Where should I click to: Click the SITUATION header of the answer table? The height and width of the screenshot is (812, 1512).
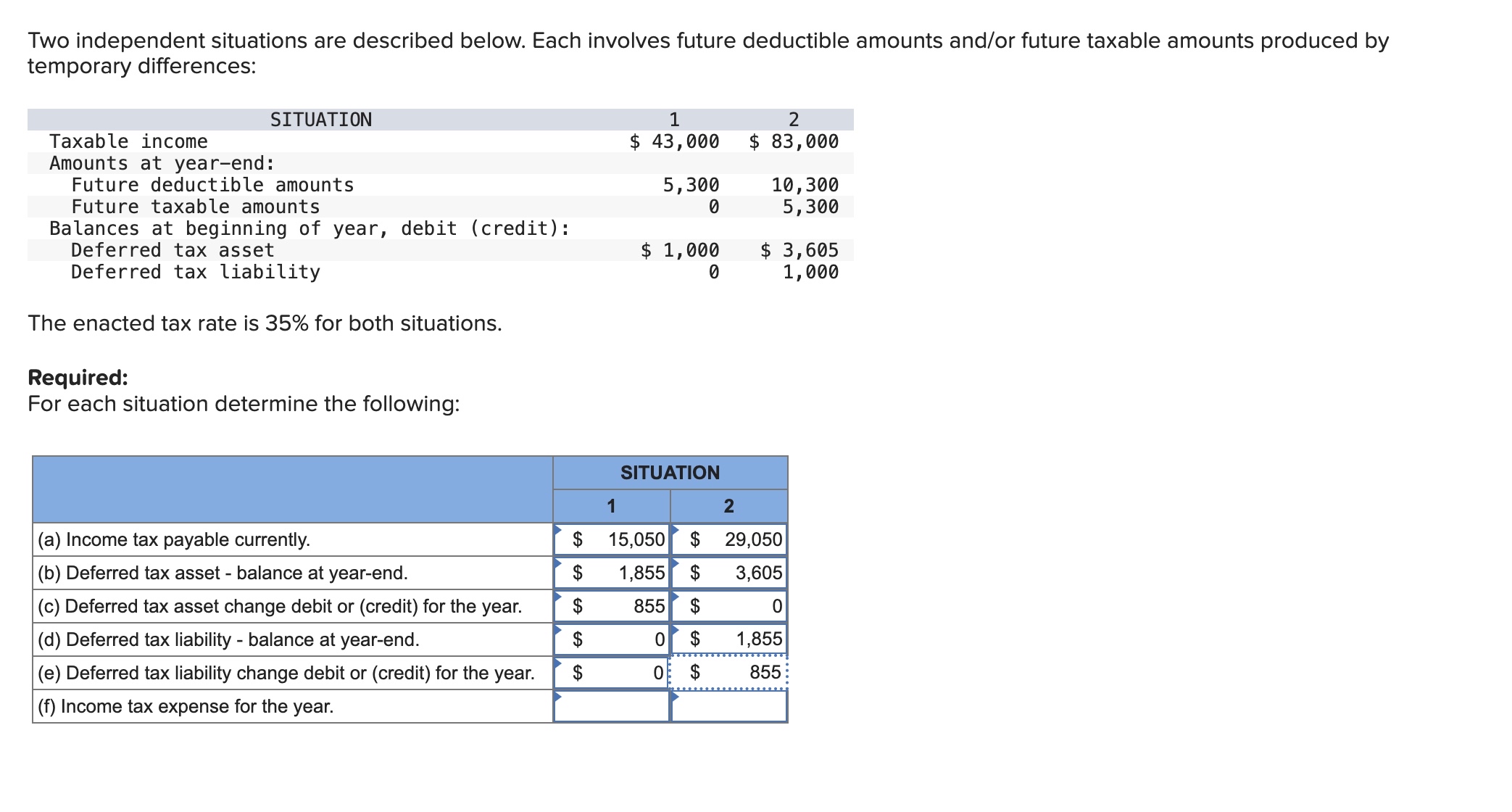pos(669,473)
